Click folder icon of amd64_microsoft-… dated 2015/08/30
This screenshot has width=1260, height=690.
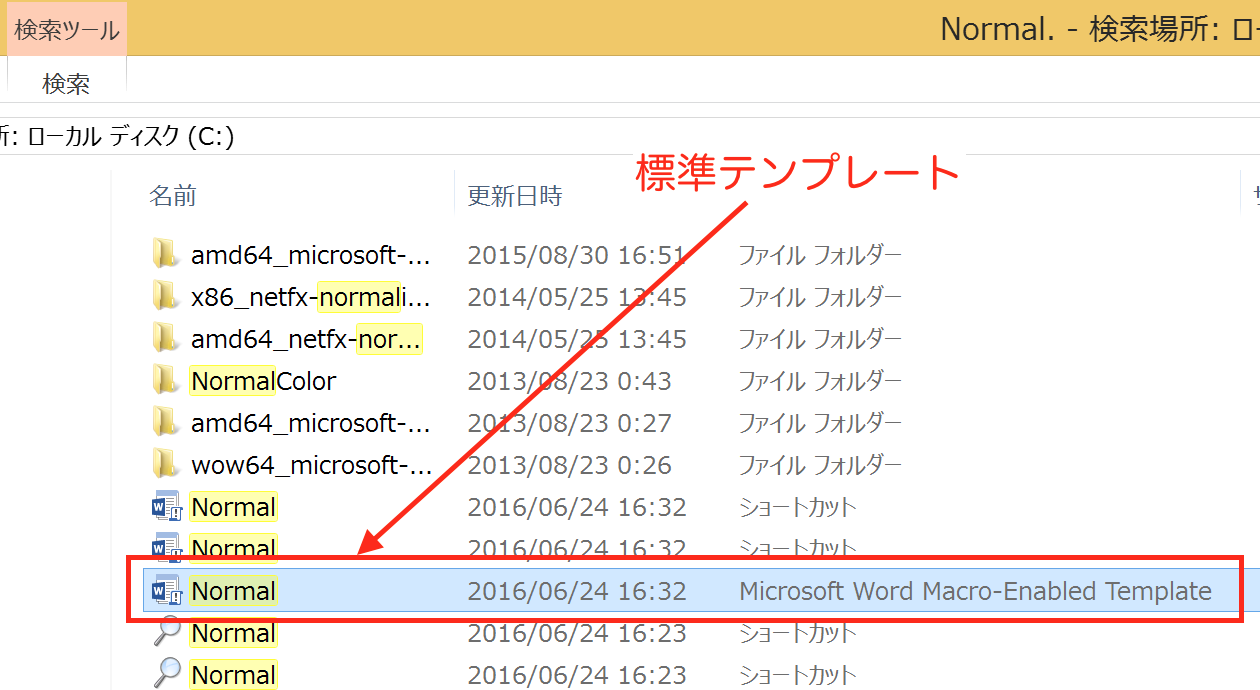(x=166, y=255)
